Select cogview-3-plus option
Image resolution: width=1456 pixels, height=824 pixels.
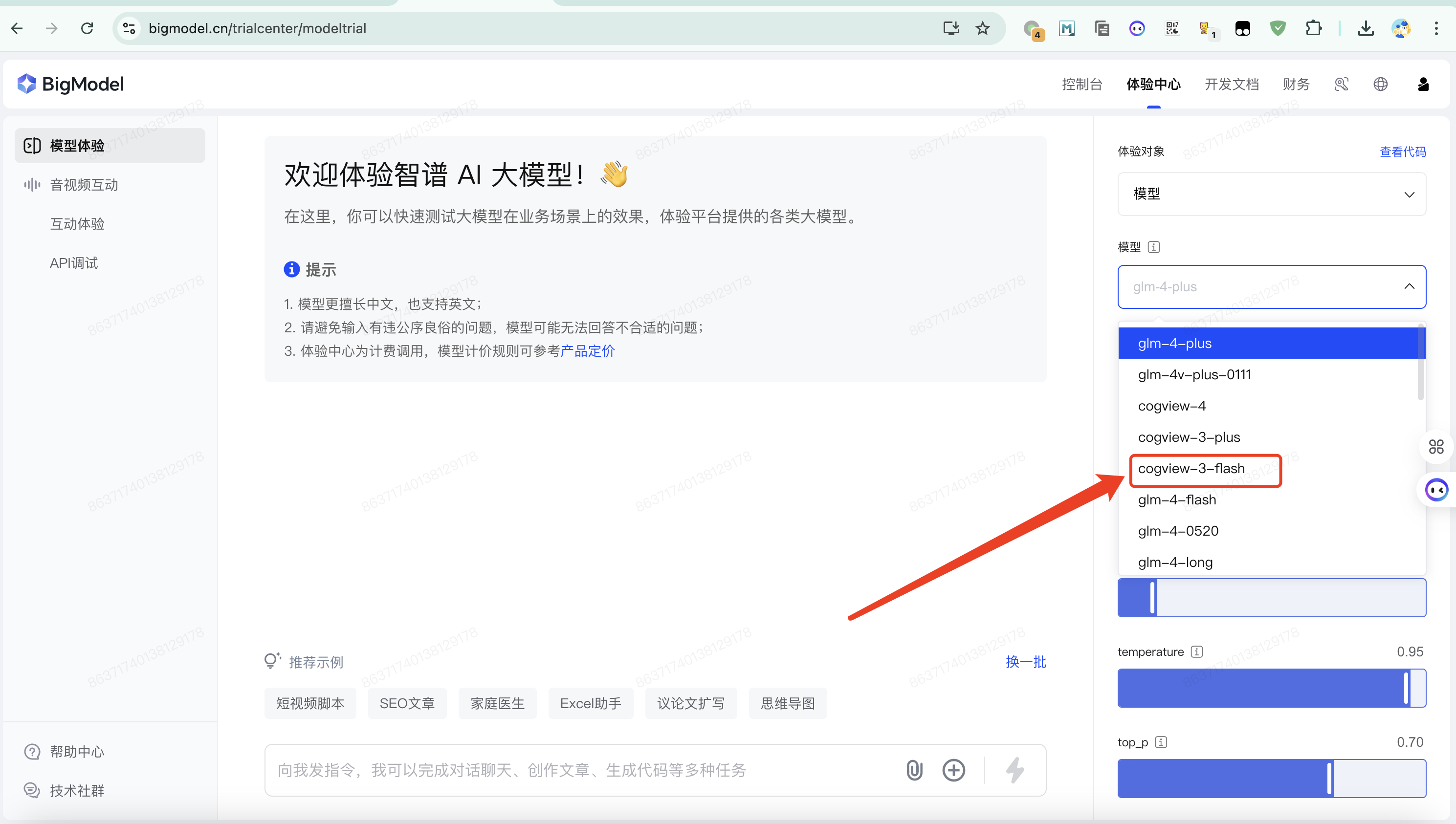(x=1269, y=437)
